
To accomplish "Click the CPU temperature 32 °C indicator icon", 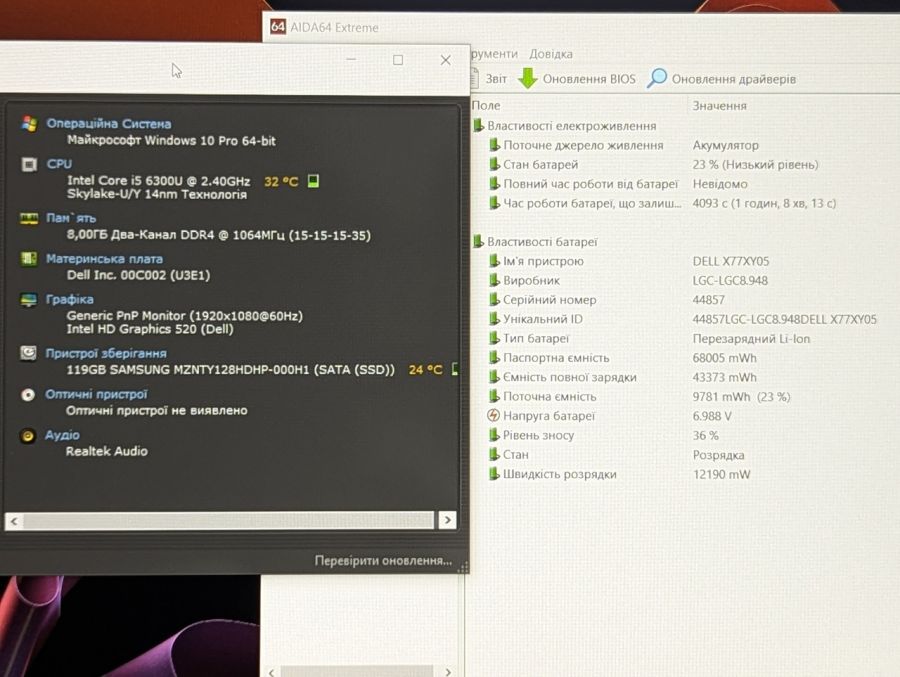I will click(313, 181).
